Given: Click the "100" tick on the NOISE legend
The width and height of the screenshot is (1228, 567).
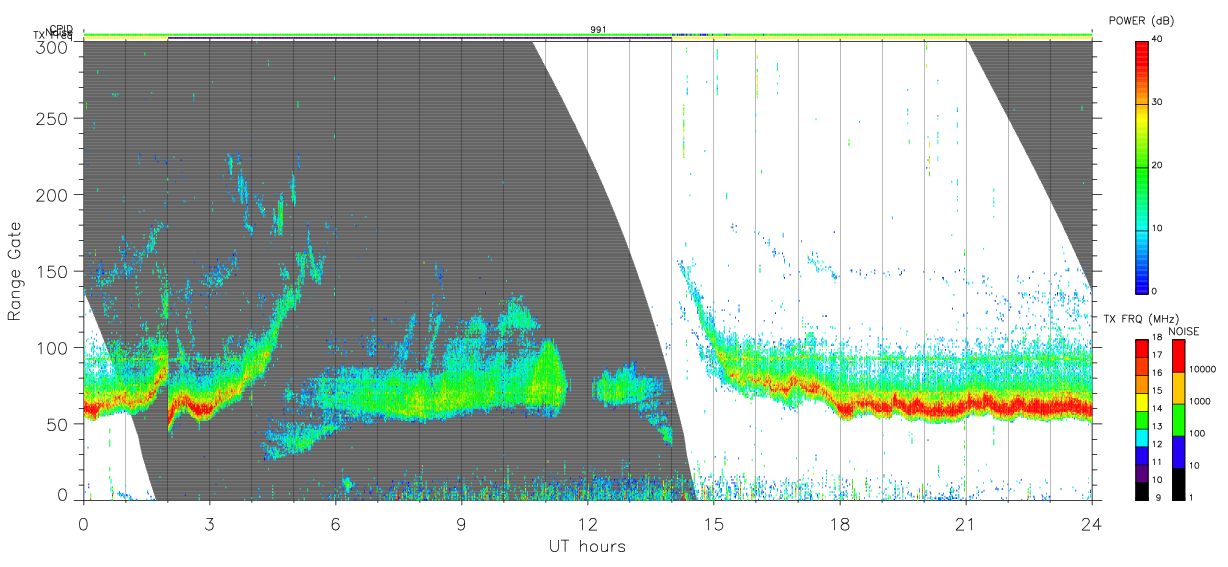Looking at the screenshot, I should (x=1196, y=434).
